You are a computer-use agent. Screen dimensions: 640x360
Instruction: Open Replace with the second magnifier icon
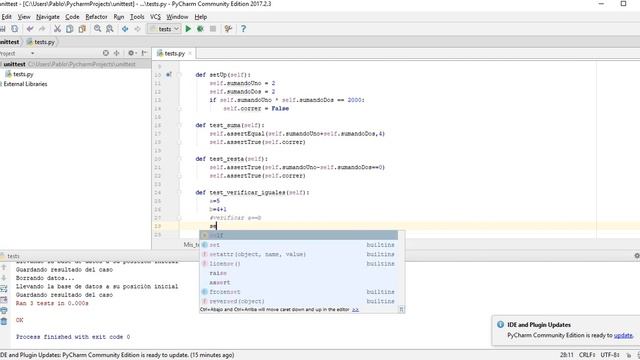coord(110,29)
